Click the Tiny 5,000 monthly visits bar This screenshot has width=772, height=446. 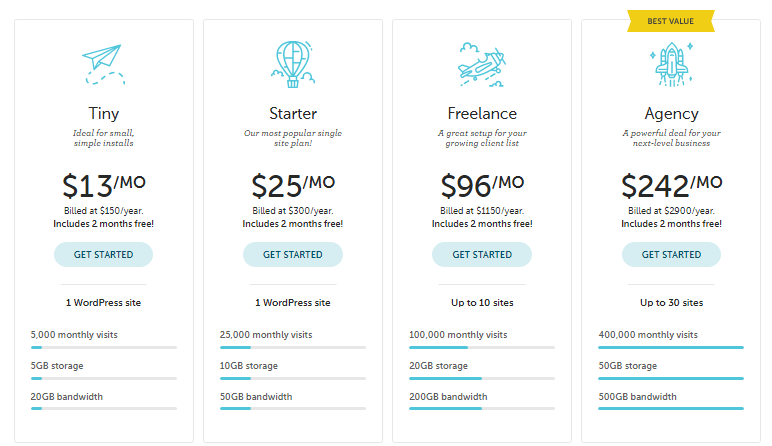(x=103, y=347)
